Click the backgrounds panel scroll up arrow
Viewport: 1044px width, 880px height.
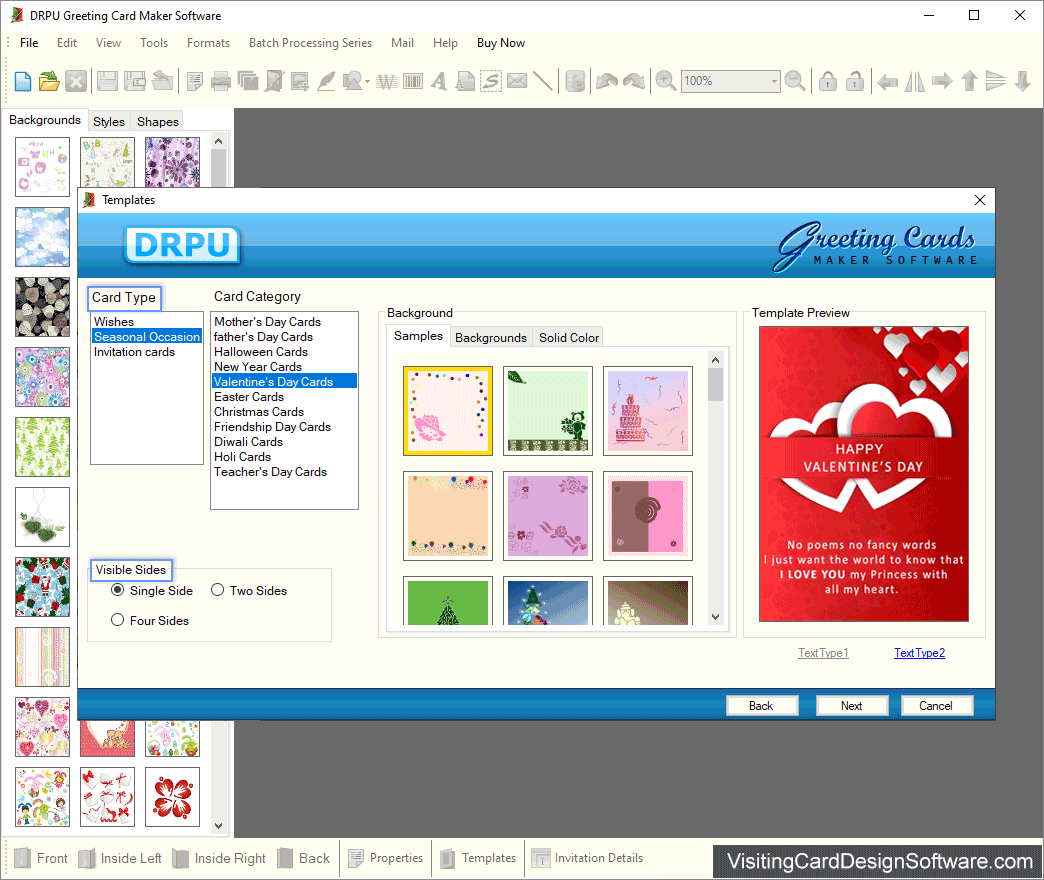[x=218, y=141]
